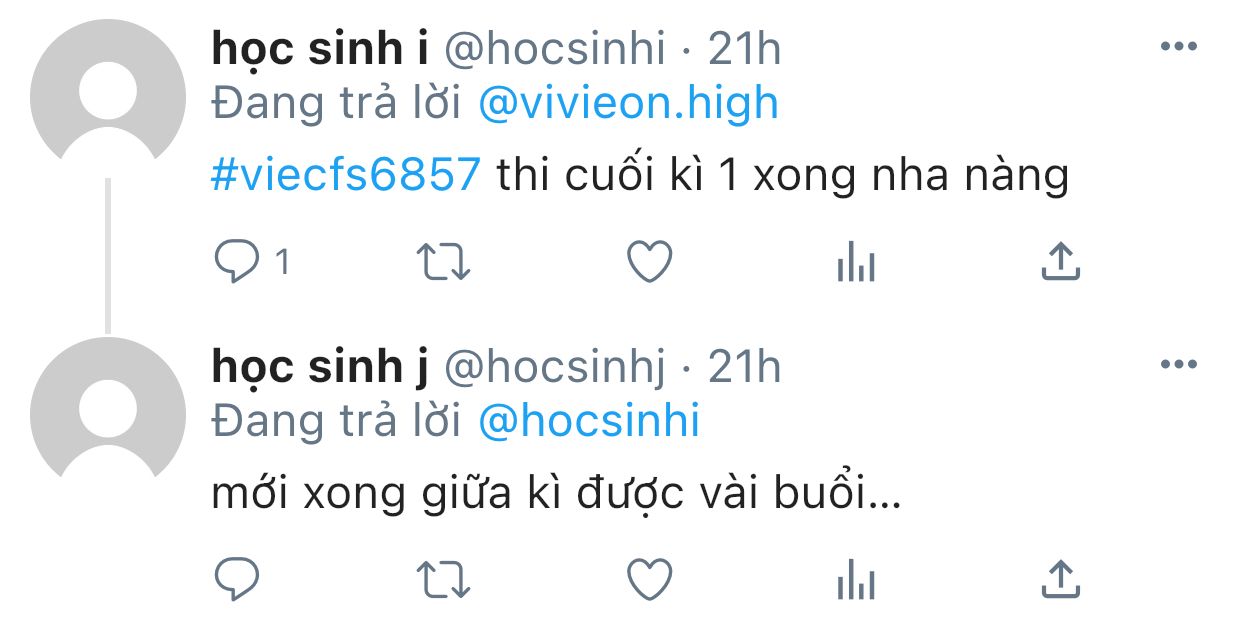Share học sinh i's tweet
1242x623 pixels.
pyautogui.click(x=1060, y=261)
